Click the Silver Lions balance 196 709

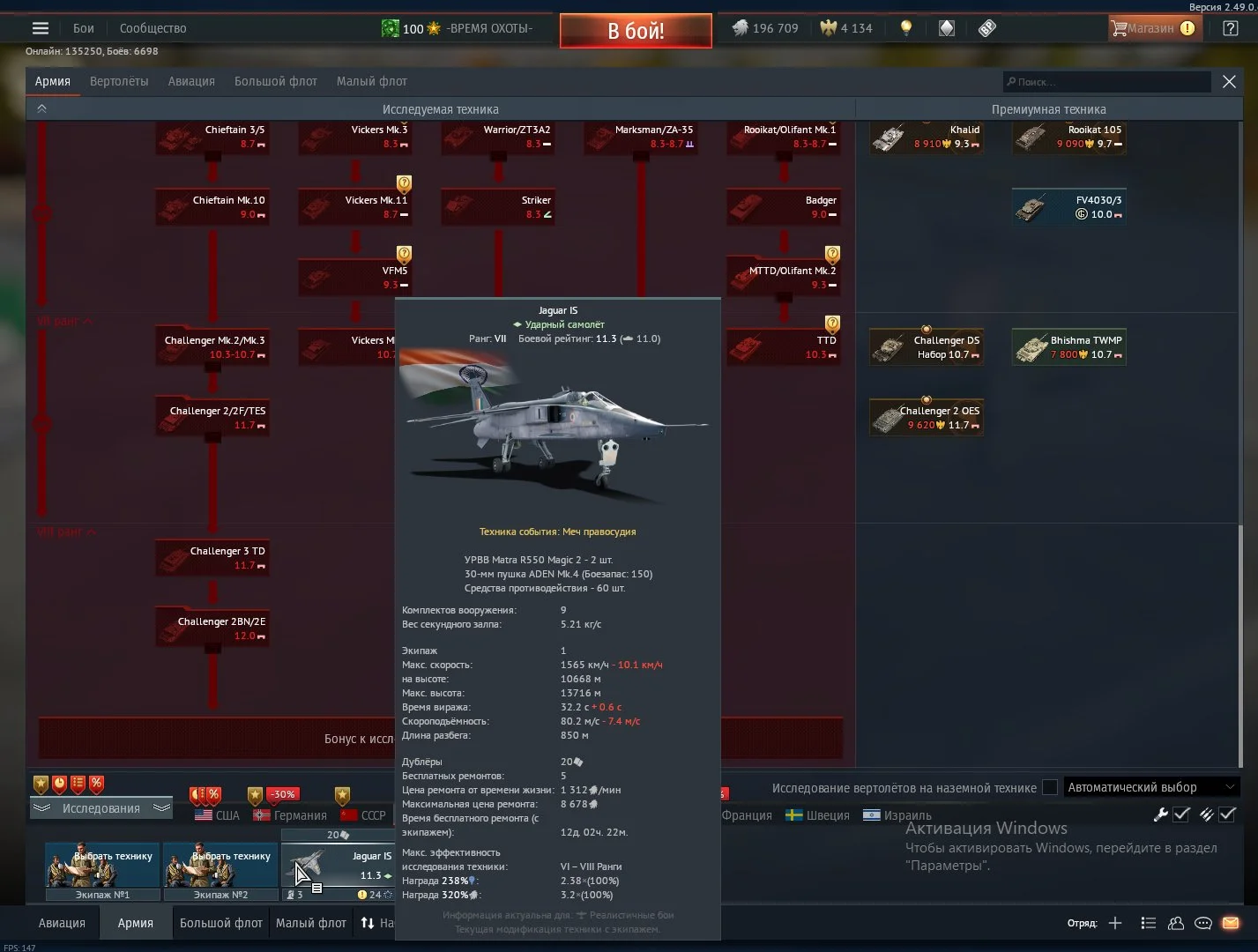pos(765,28)
